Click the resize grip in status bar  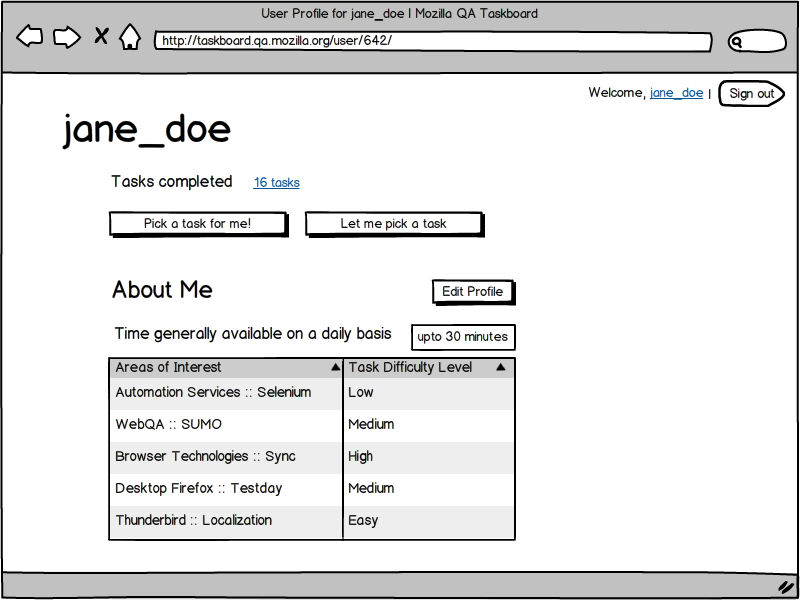point(784,586)
